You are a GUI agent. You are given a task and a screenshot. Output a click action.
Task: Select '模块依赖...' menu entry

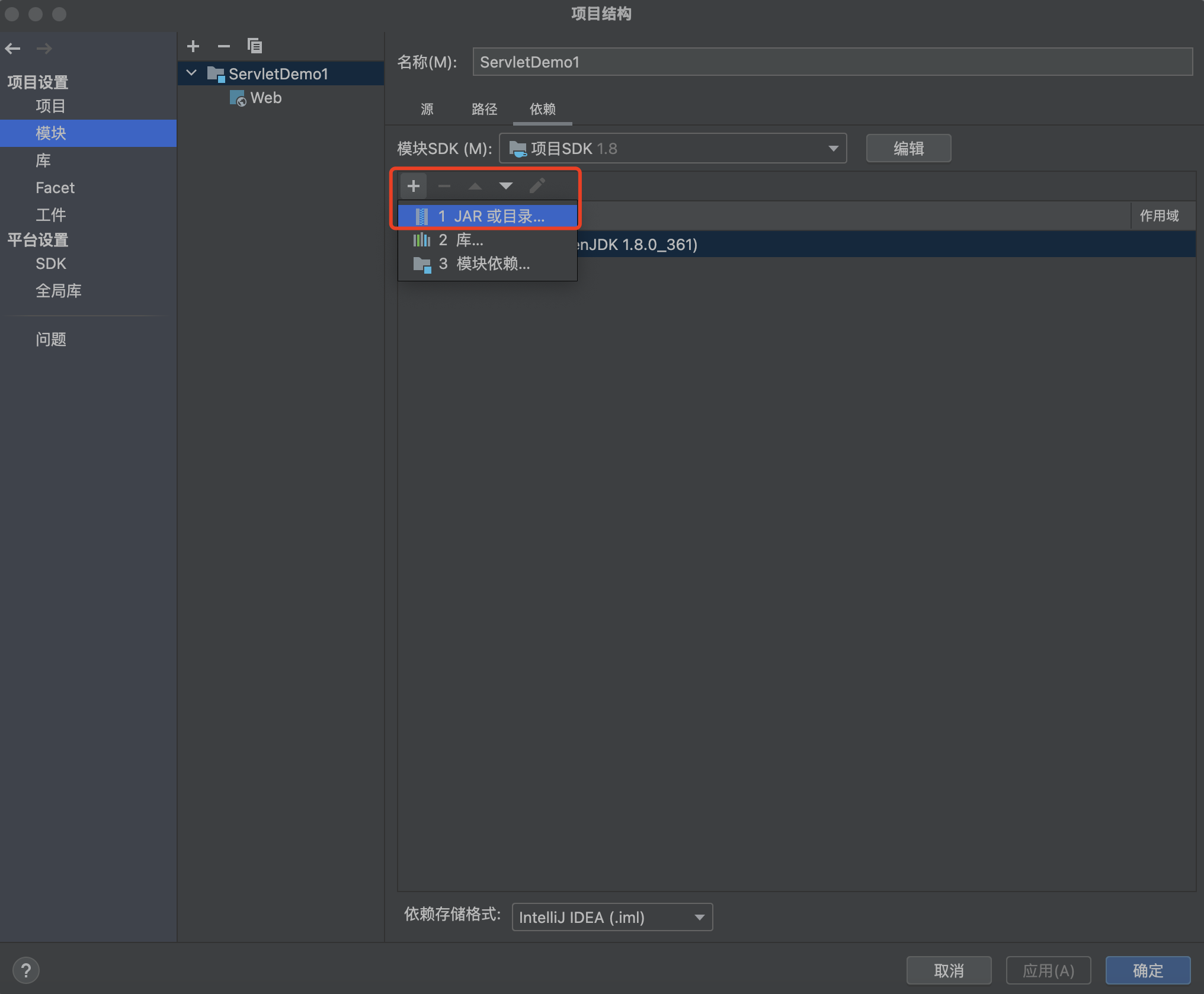487,264
